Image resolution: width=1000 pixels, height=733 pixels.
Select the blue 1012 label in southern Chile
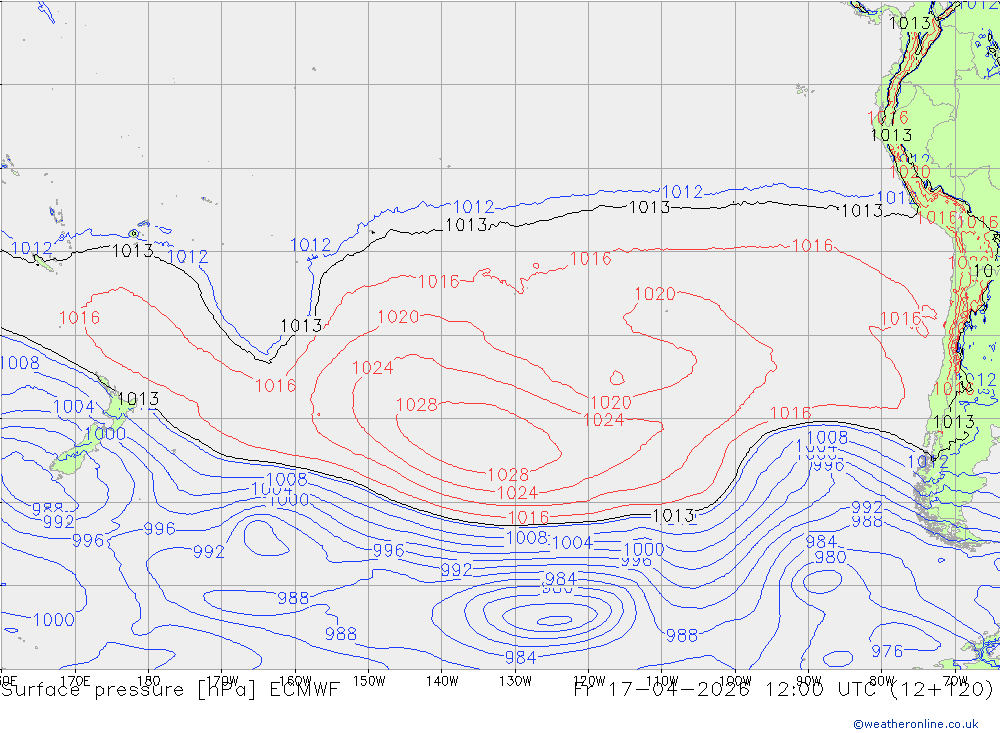928,462
